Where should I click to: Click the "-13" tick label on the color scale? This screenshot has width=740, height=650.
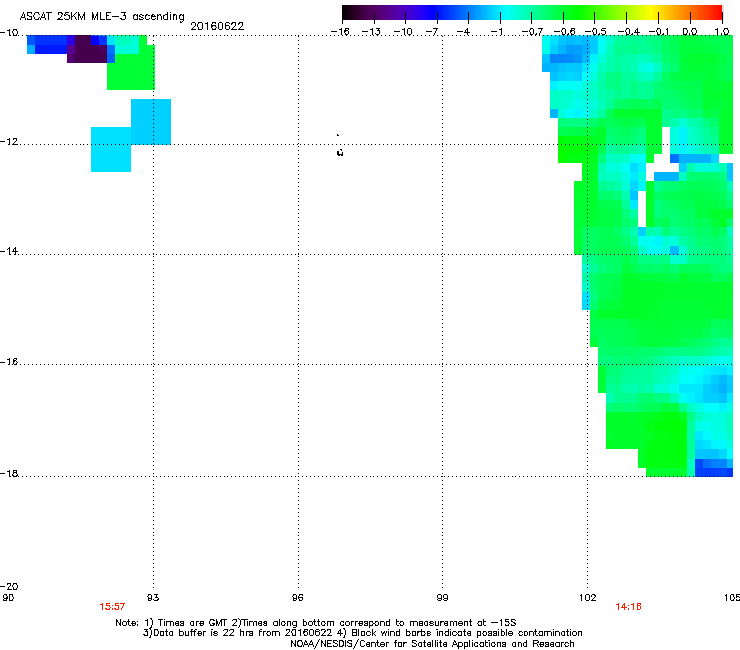pos(371,32)
